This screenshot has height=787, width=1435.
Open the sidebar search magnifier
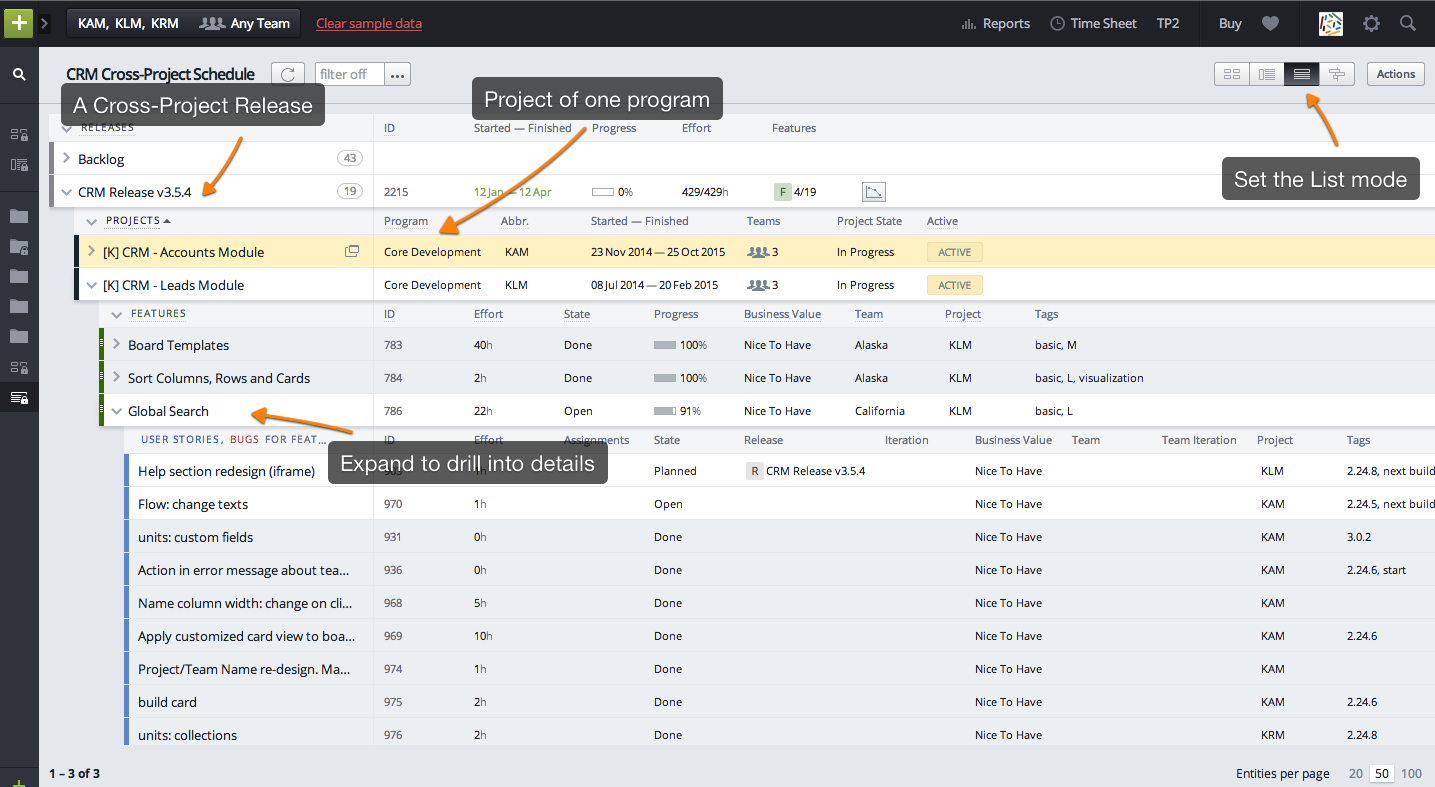(19, 74)
